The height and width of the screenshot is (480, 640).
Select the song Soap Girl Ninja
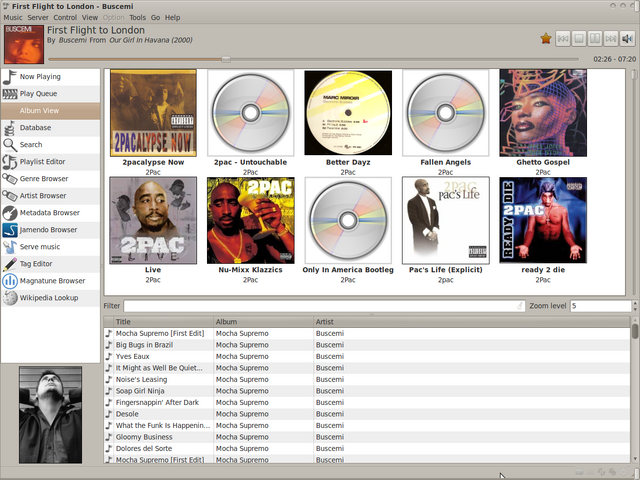pyautogui.click(x=367, y=391)
